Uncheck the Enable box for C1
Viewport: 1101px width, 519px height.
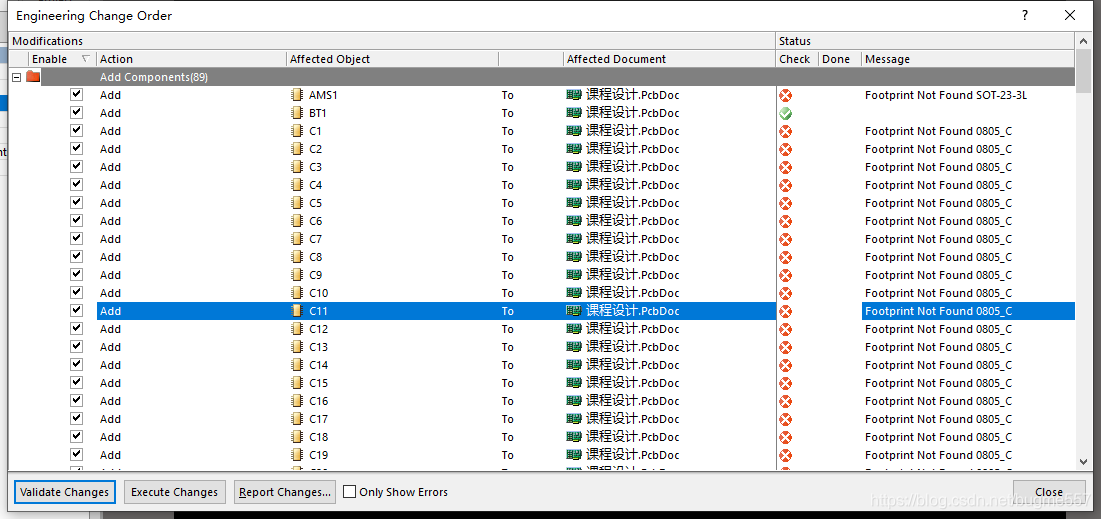[x=77, y=130]
